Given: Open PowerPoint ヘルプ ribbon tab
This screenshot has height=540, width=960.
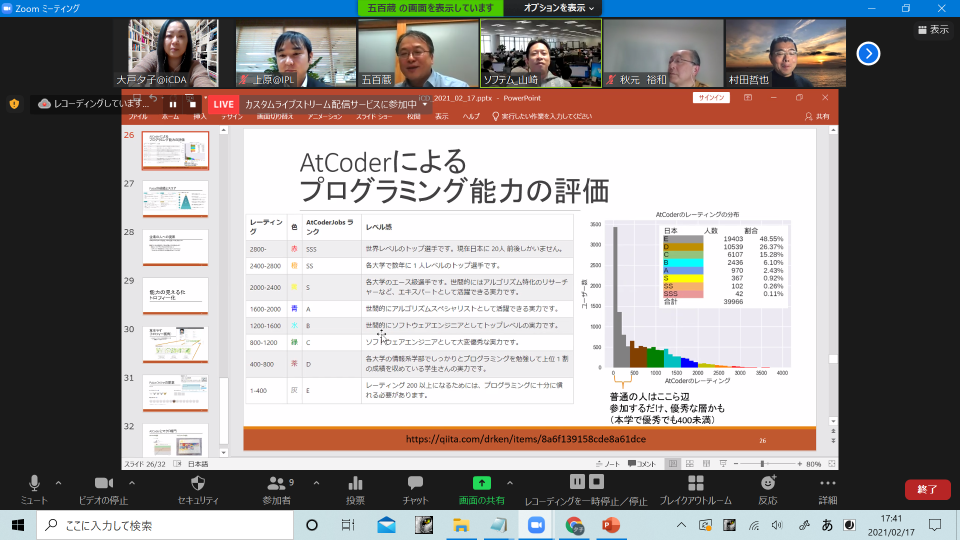Looking at the screenshot, I should pyautogui.click(x=471, y=116).
